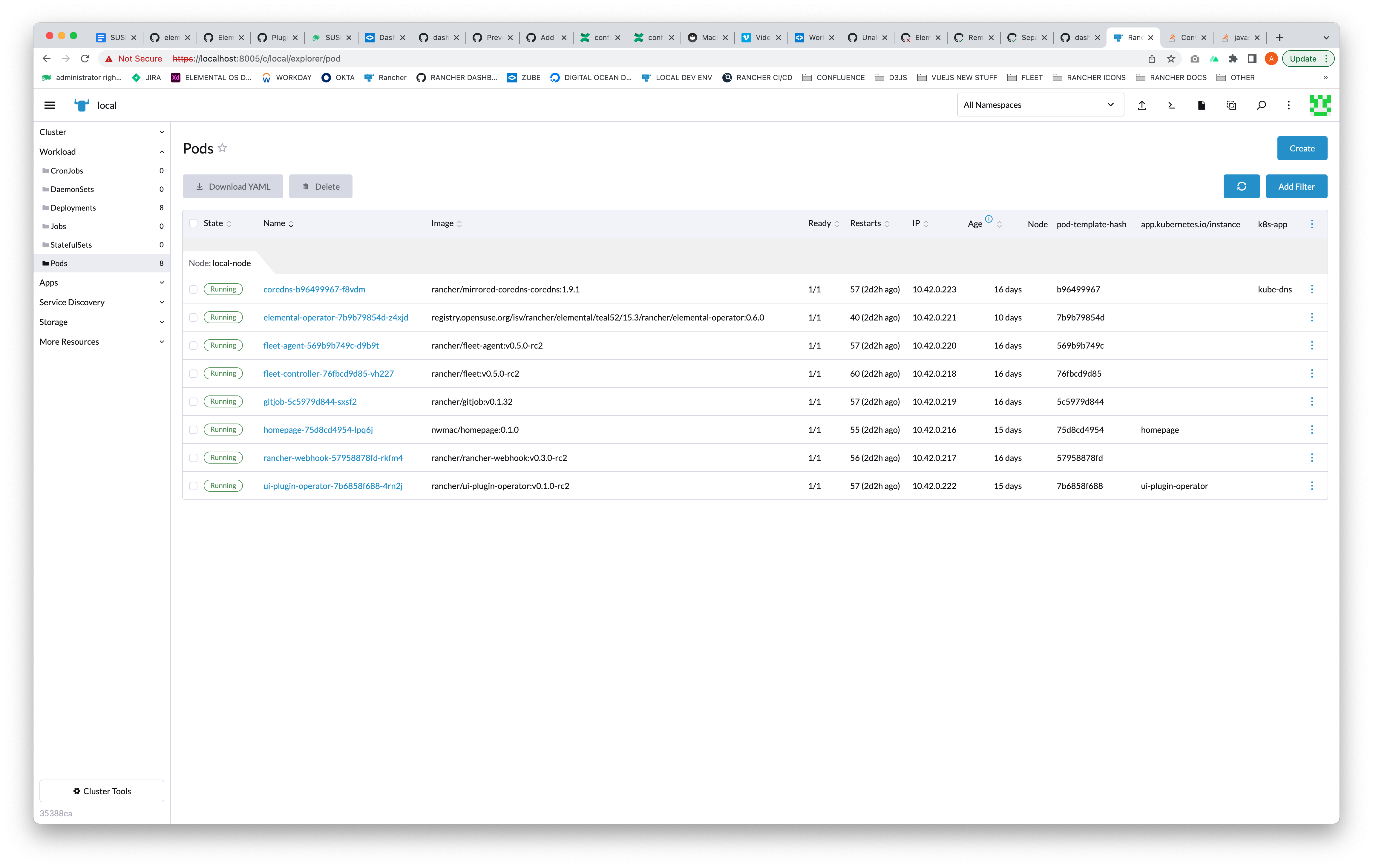The image size is (1373, 868).
Task: Tick the checkbox for the fleet-agent pod
Action: point(193,345)
